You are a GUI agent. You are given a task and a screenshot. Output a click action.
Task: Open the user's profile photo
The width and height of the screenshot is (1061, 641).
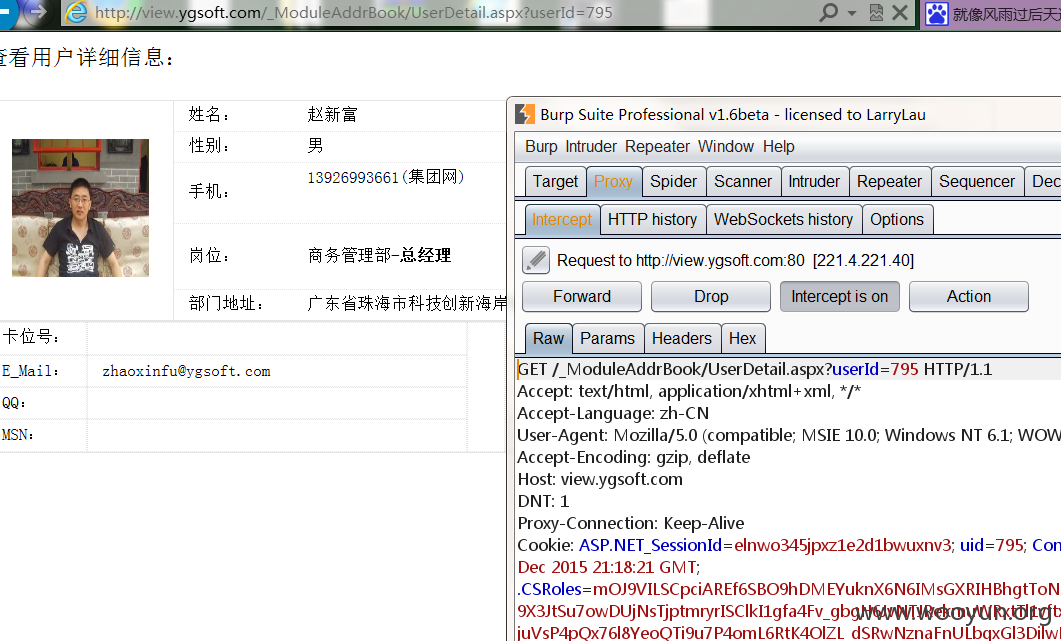point(81,208)
